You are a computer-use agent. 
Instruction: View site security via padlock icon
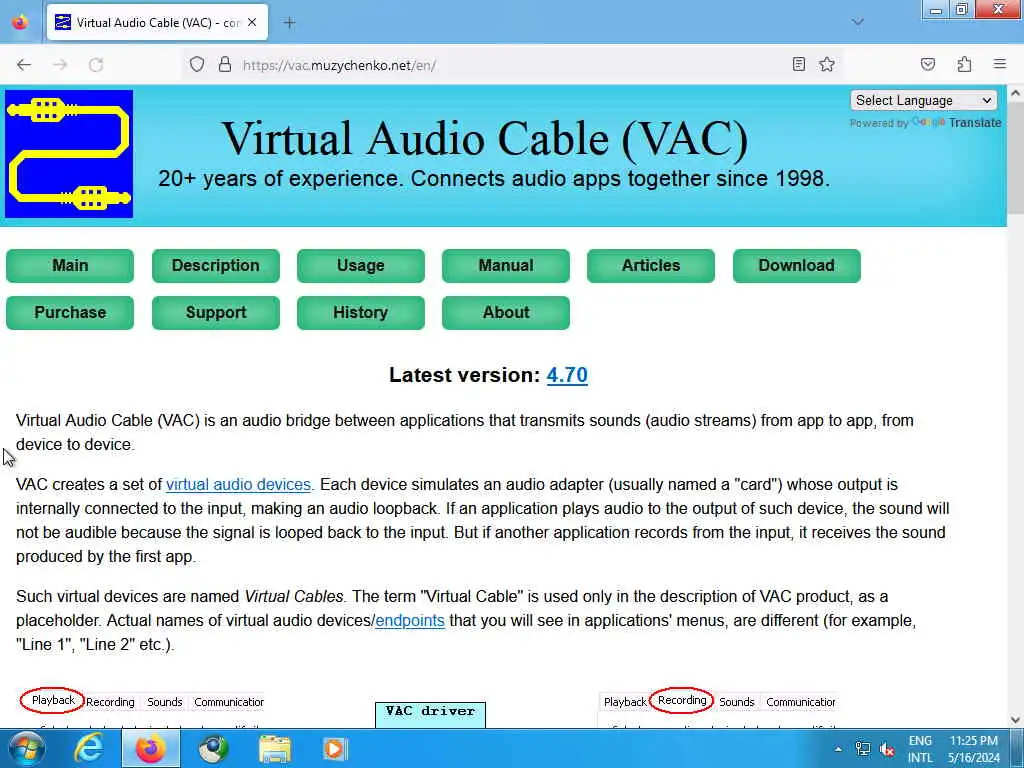point(225,65)
